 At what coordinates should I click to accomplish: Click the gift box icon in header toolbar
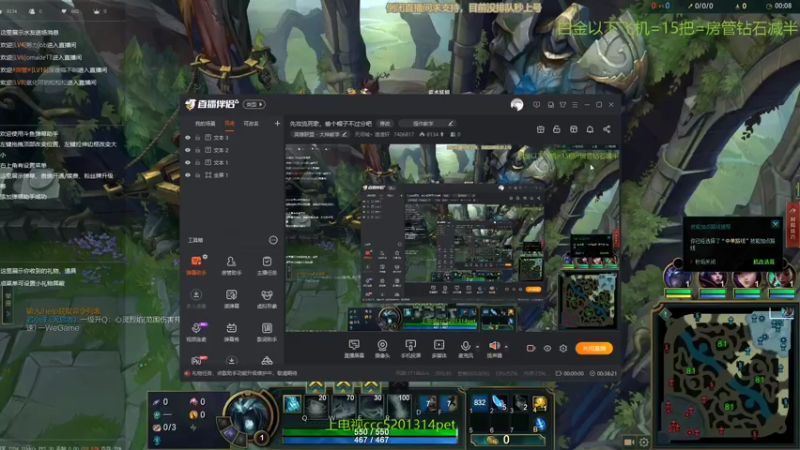pos(540,130)
